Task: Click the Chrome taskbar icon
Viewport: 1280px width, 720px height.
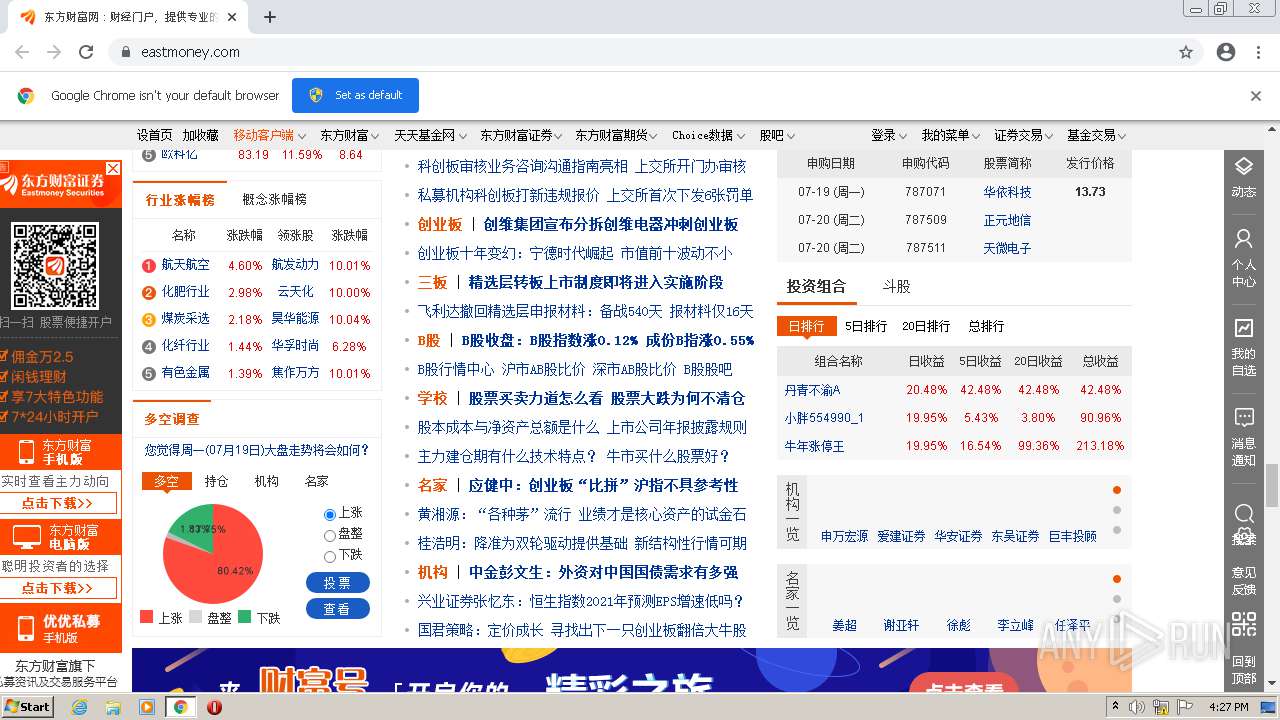Action: pyautogui.click(x=181, y=707)
